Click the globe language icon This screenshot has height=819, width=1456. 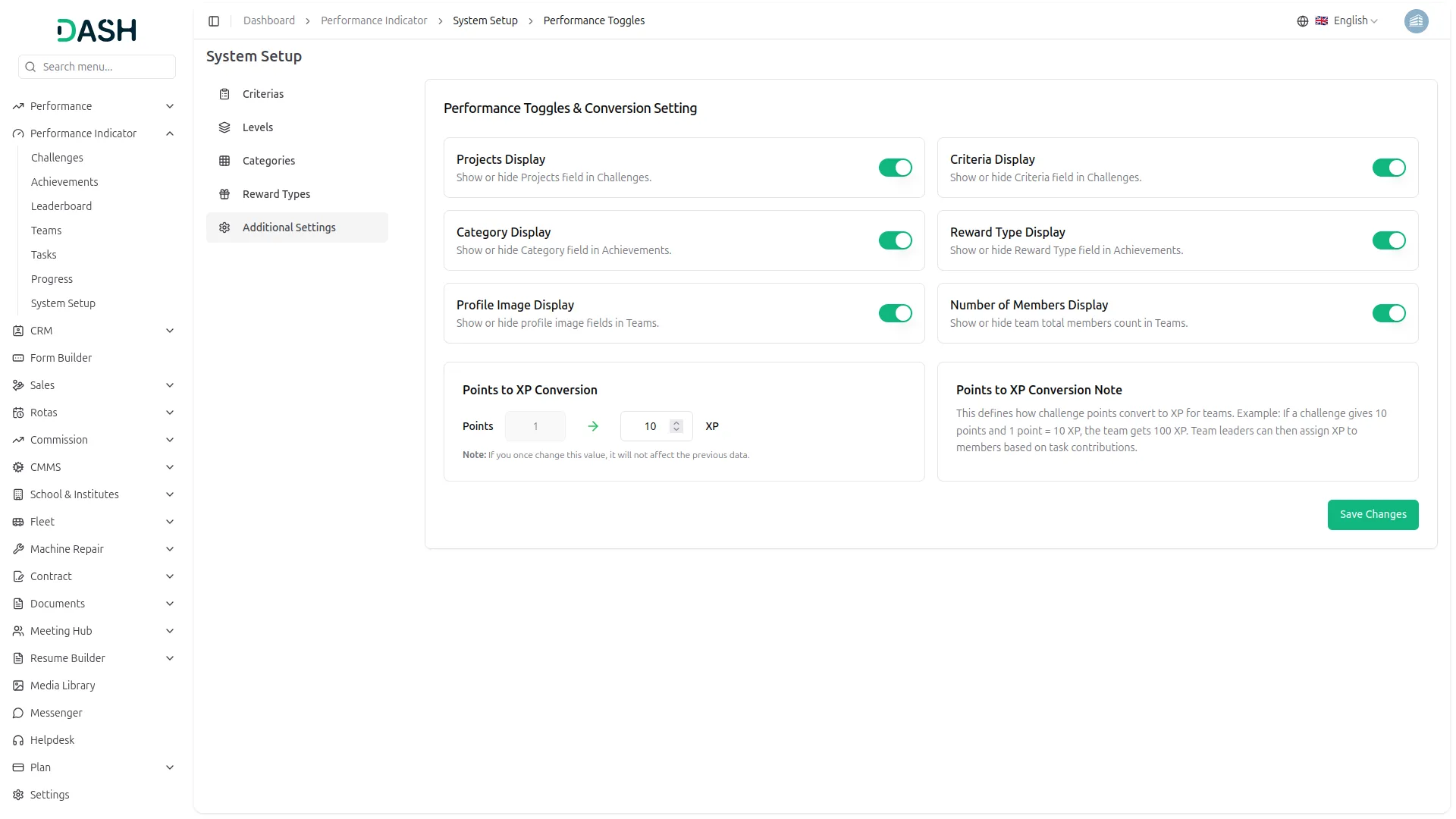click(1303, 21)
